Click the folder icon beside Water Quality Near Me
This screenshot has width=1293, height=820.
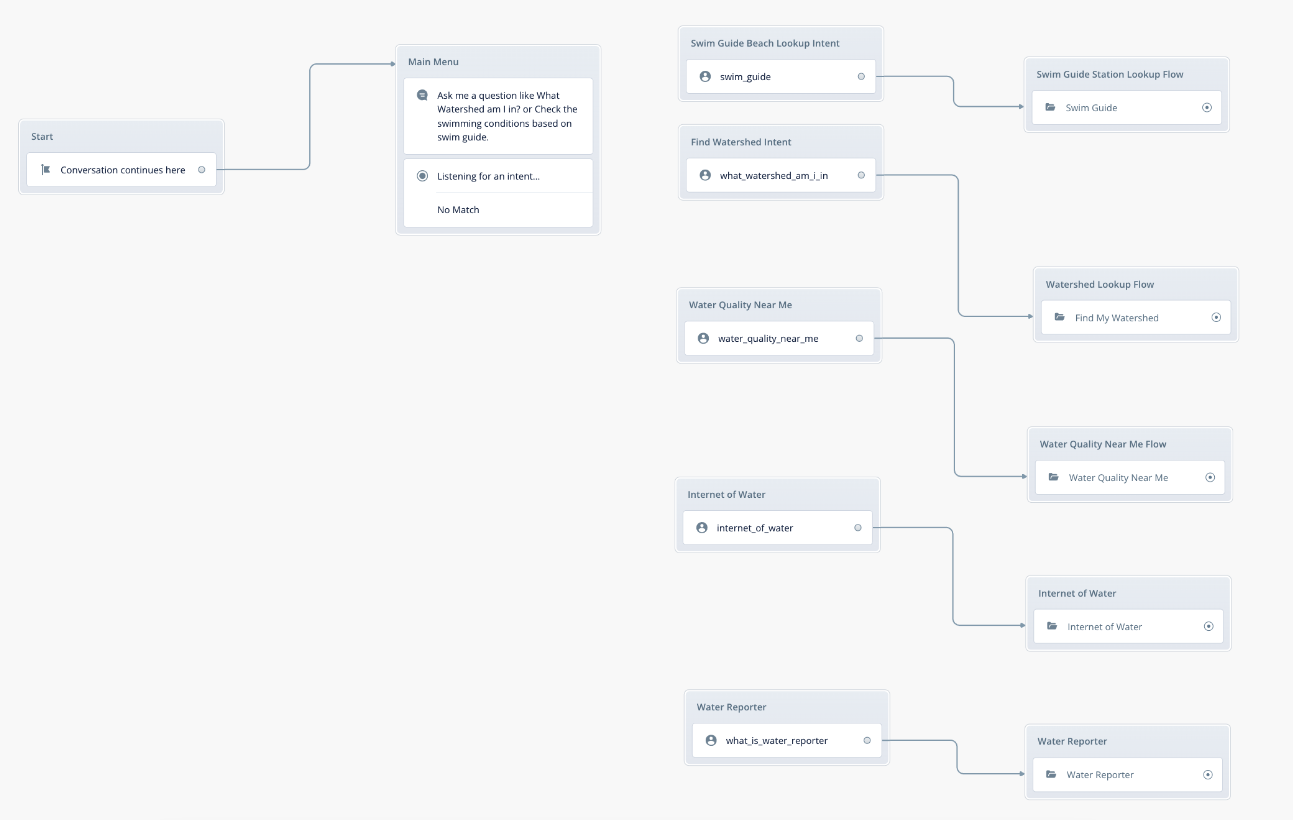(1053, 478)
